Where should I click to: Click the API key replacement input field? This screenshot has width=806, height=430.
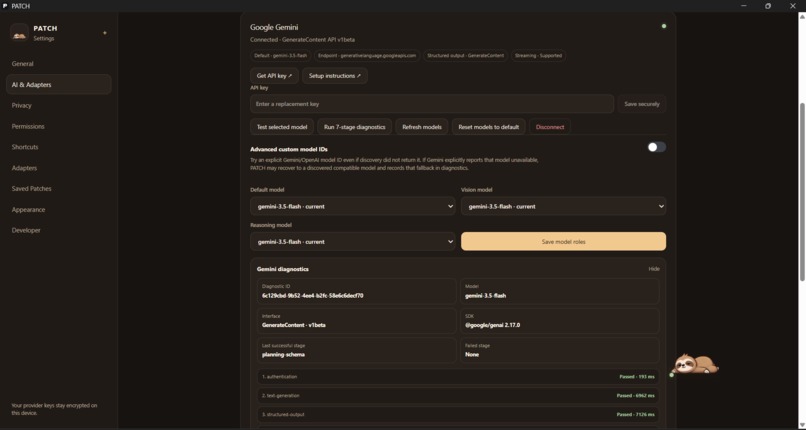[432, 104]
